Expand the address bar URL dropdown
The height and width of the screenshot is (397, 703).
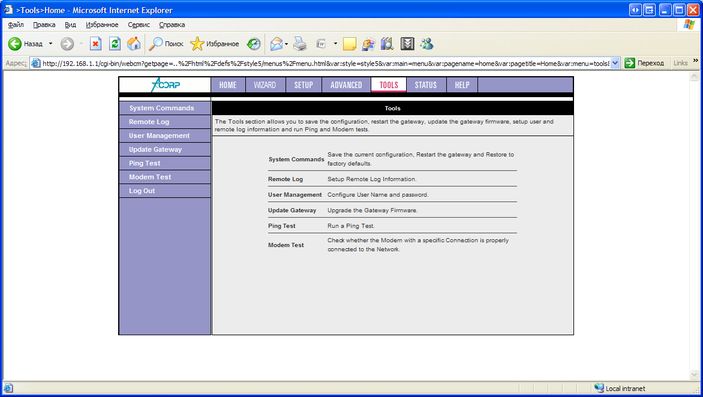pos(615,63)
